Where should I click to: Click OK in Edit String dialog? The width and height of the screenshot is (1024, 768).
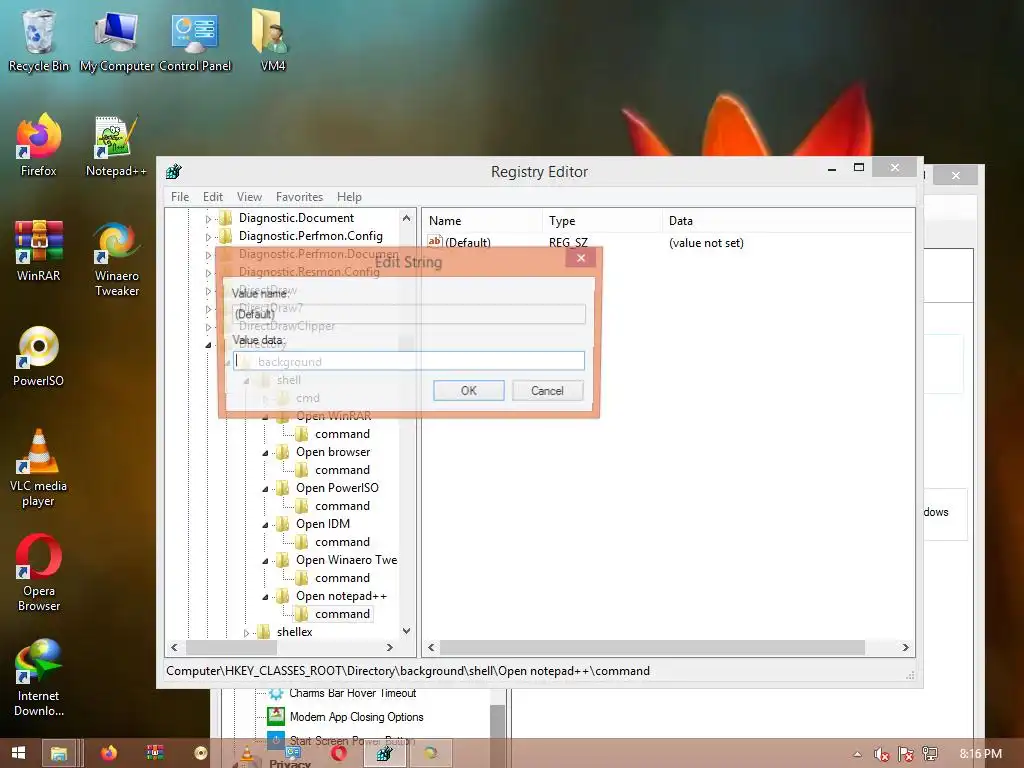(468, 391)
